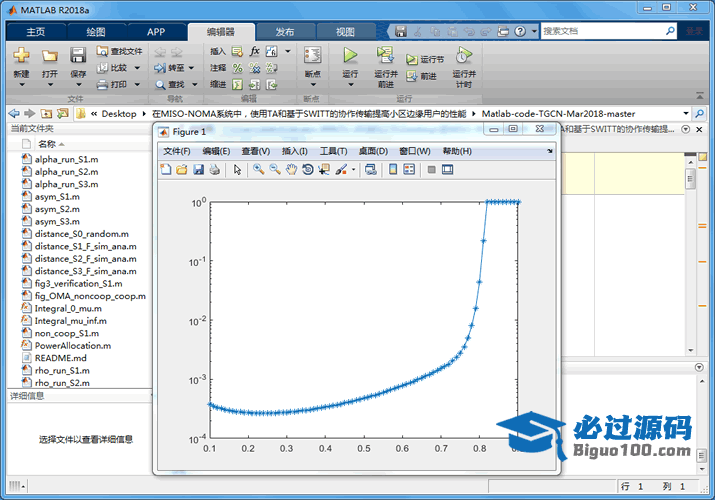Click the browse for folder icon in address bar
Viewport: 715px width, 500px height.
(62, 113)
